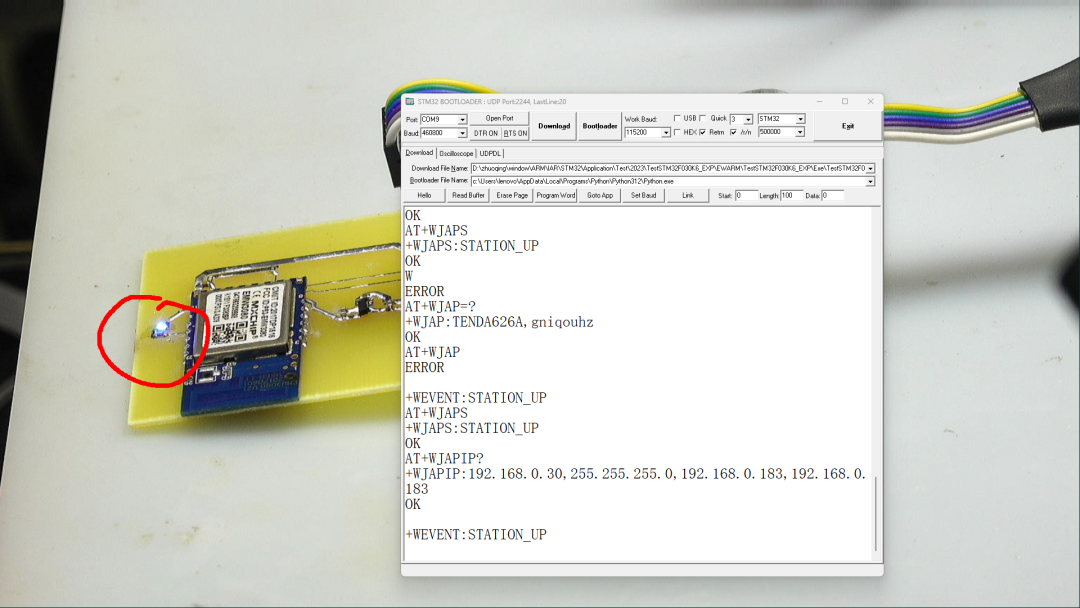Image resolution: width=1080 pixels, height=608 pixels.
Task: Select the UDPDL tab
Action: (490, 153)
